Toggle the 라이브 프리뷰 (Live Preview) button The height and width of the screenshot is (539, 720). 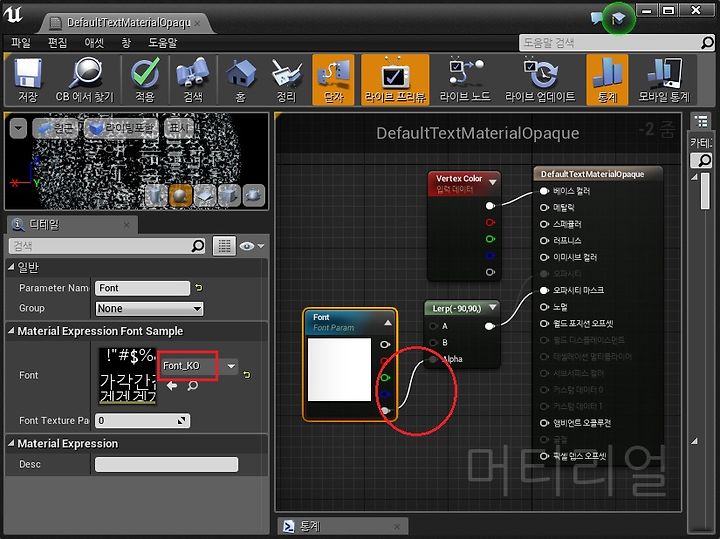coord(395,79)
